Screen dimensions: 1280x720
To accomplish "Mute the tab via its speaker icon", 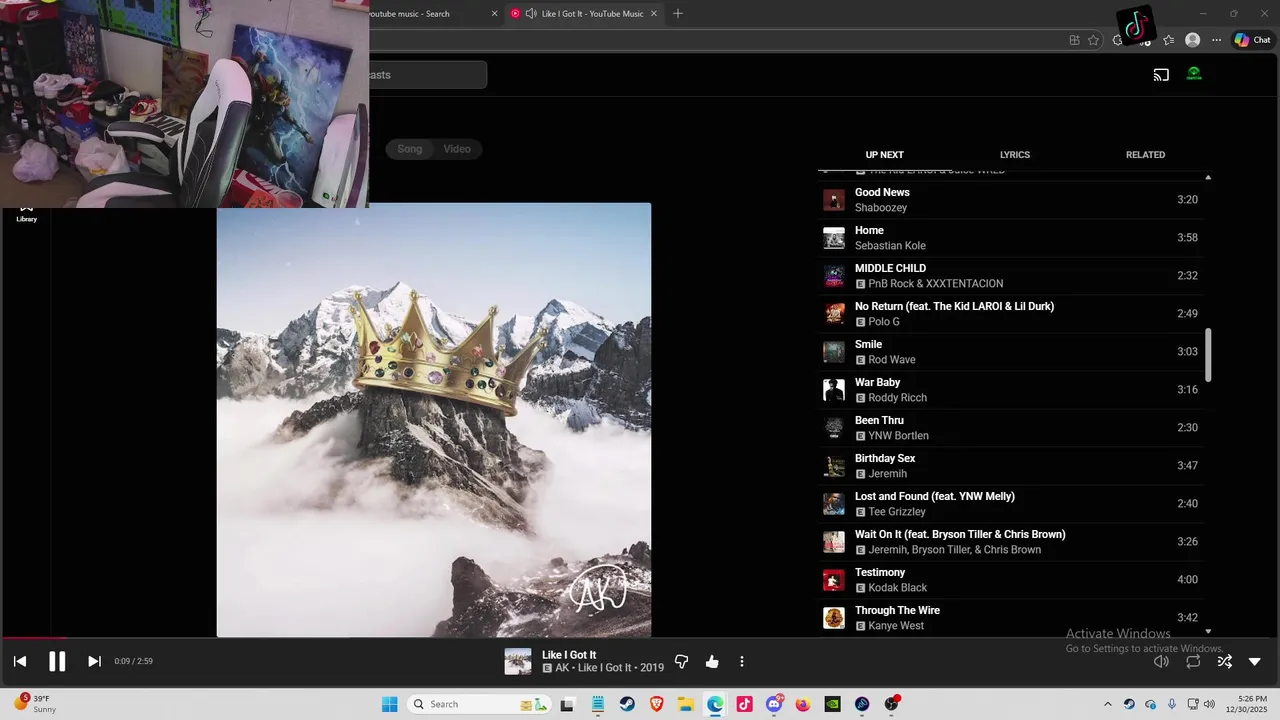I will 530,14.
